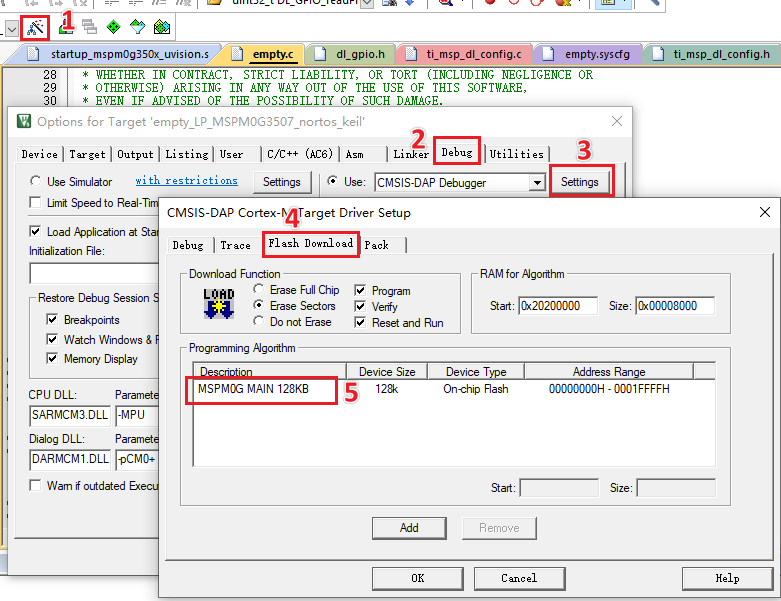Enable the Use Simulator radio button
This screenshot has height=601, width=781.
35,181
